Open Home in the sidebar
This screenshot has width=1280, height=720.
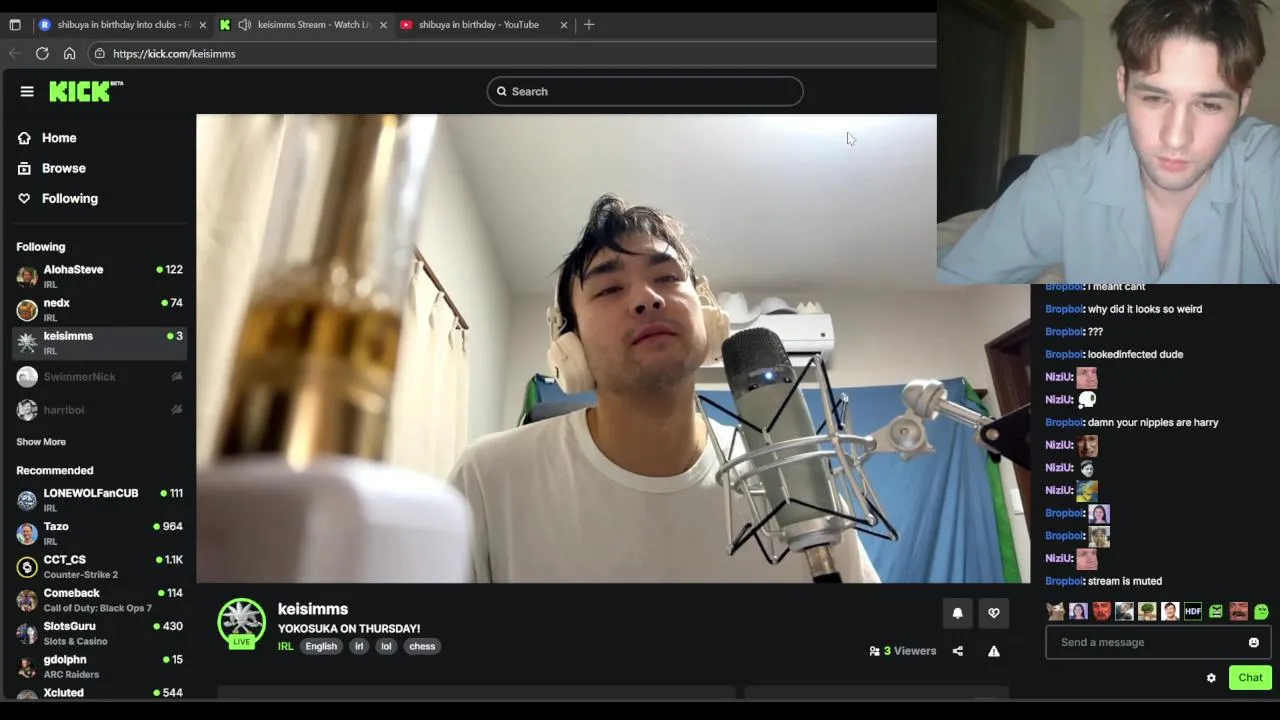pyautogui.click(x=47, y=138)
